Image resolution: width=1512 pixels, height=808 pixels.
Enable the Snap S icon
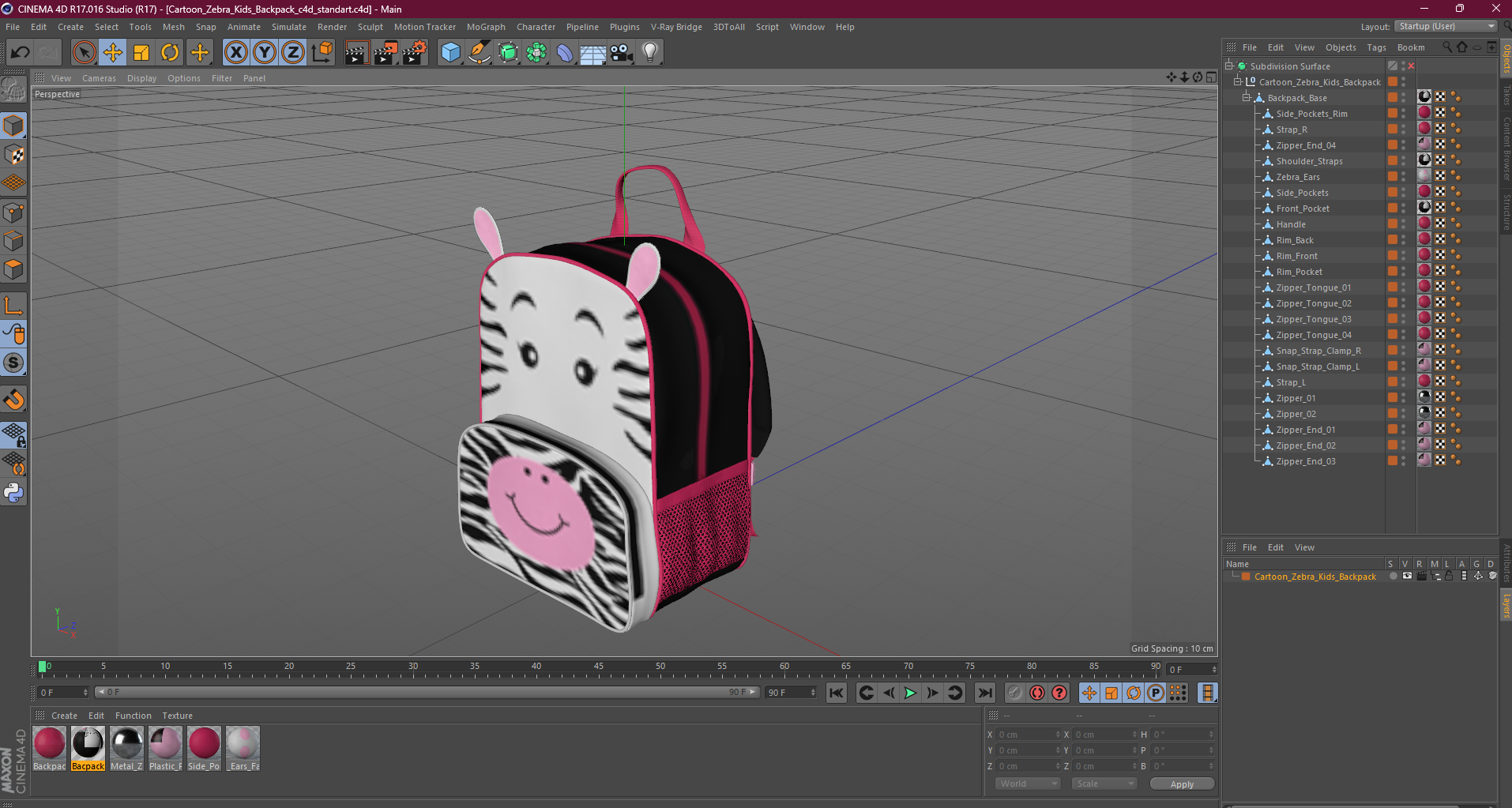(x=13, y=363)
